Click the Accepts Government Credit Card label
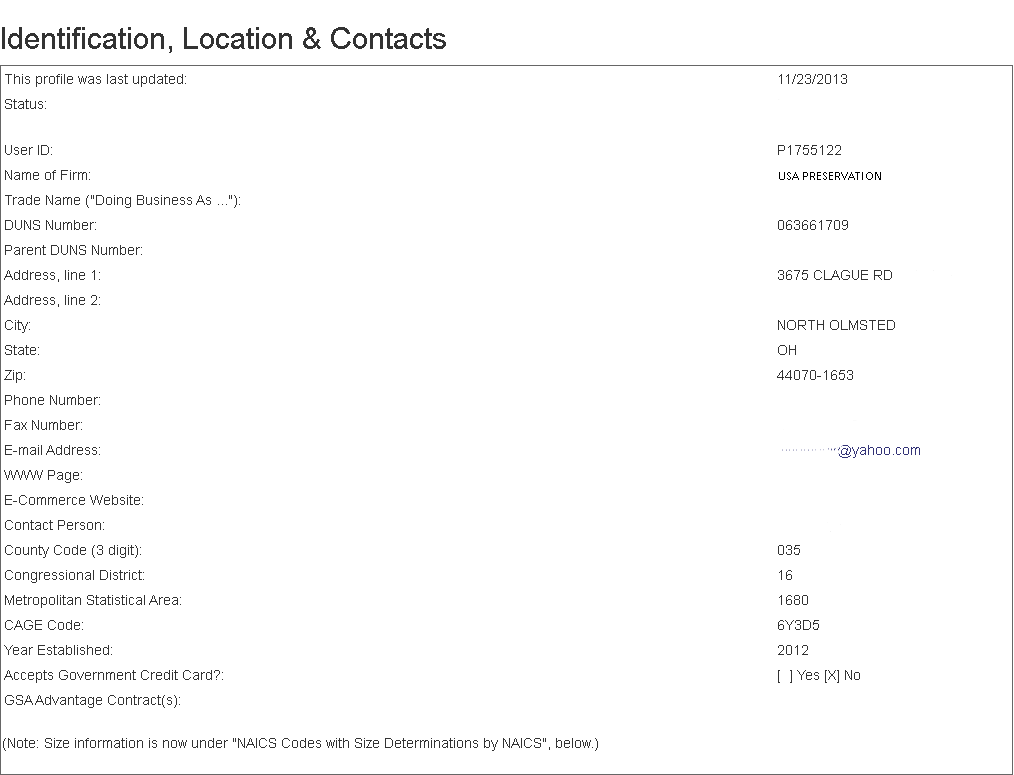Image resolution: width=1014 pixels, height=775 pixels. [x=114, y=675]
